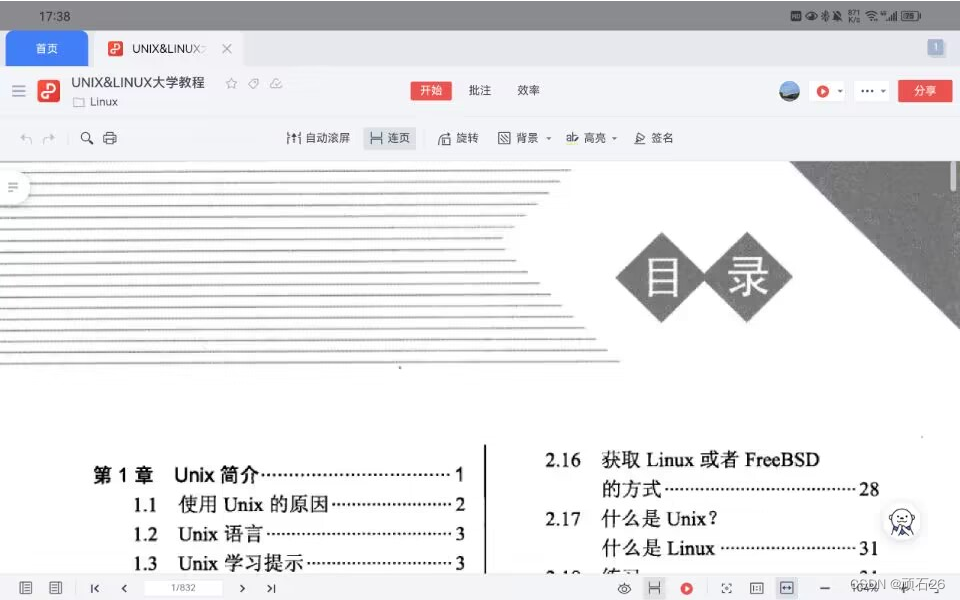Click the actual size 1:1 icon
960x600 pixels.
click(x=757, y=589)
